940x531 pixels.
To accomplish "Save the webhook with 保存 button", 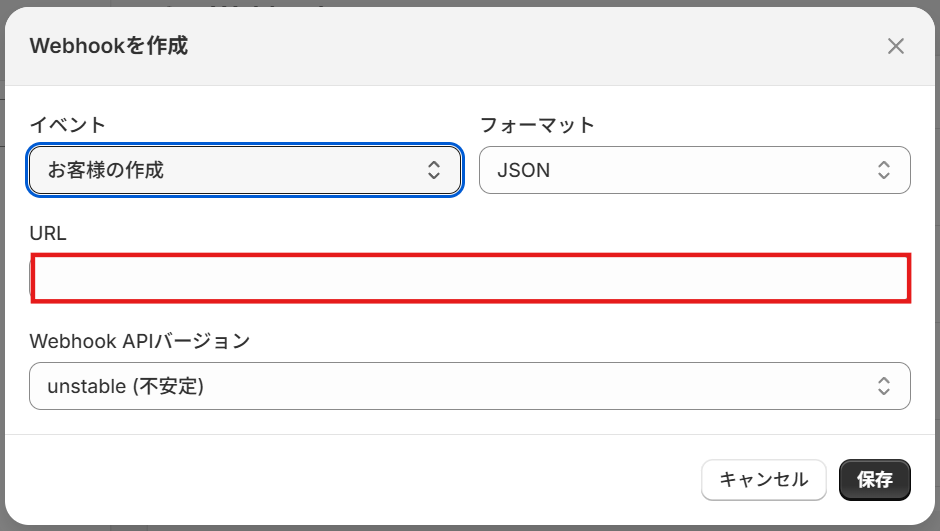I will [874, 480].
